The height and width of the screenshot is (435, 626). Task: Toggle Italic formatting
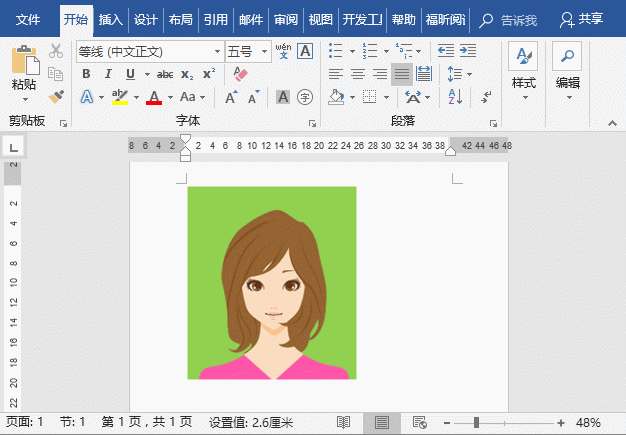click(108, 74)
